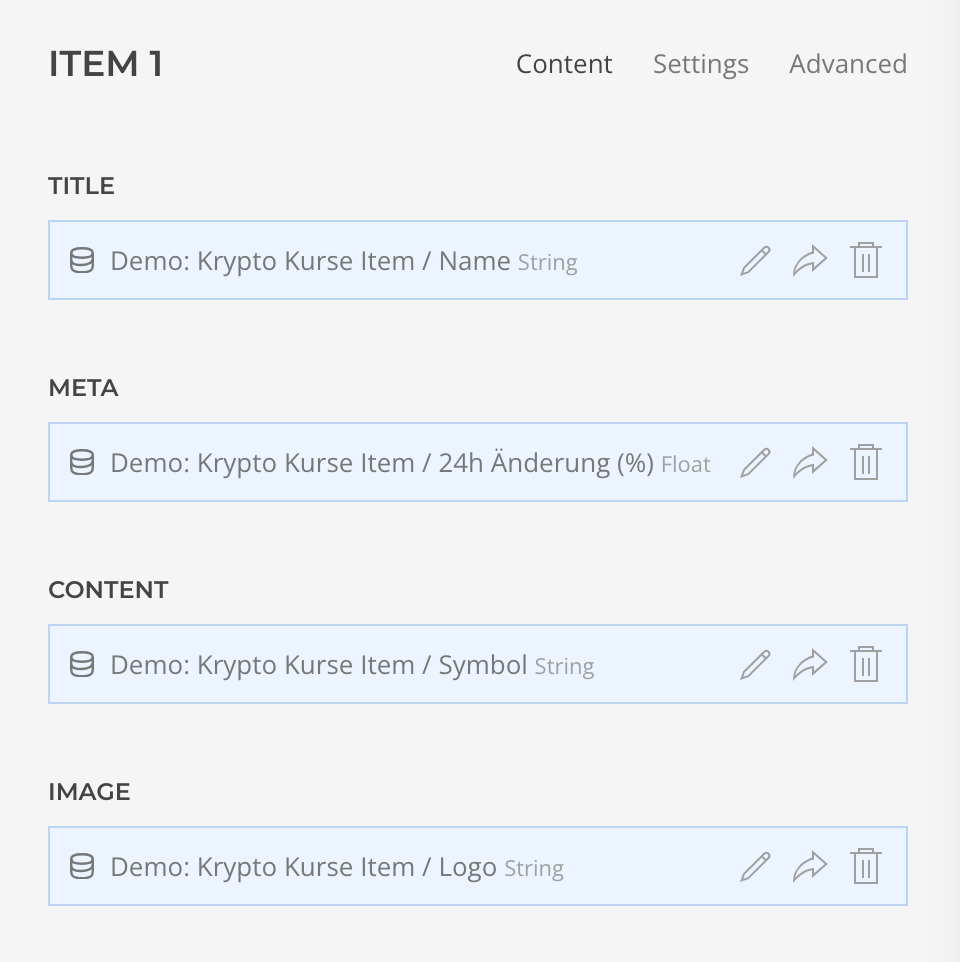The width and height of the screenshot is (960, 962).
Task: Click the share arrow beside Symbol field
Action: tap(810, 664)
